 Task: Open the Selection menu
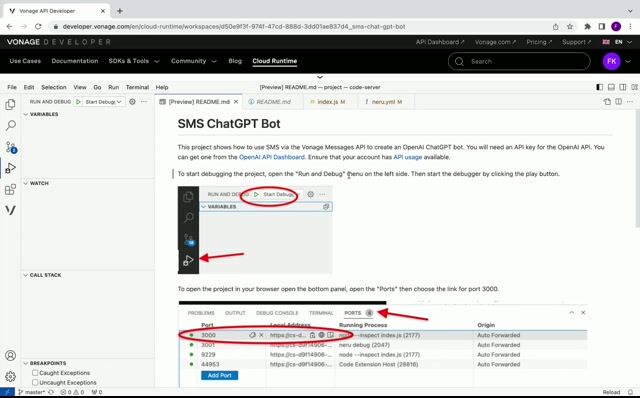[53, 87]
